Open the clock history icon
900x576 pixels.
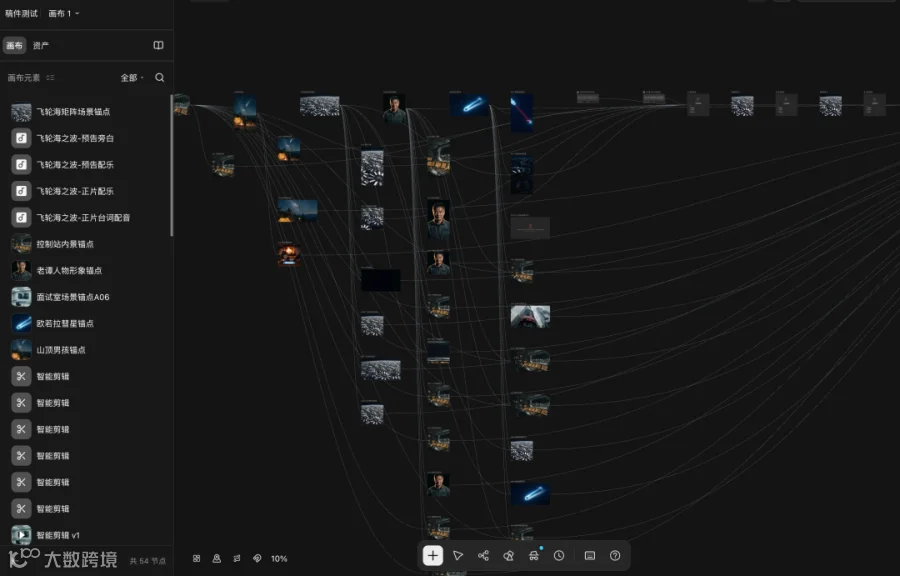559,555
